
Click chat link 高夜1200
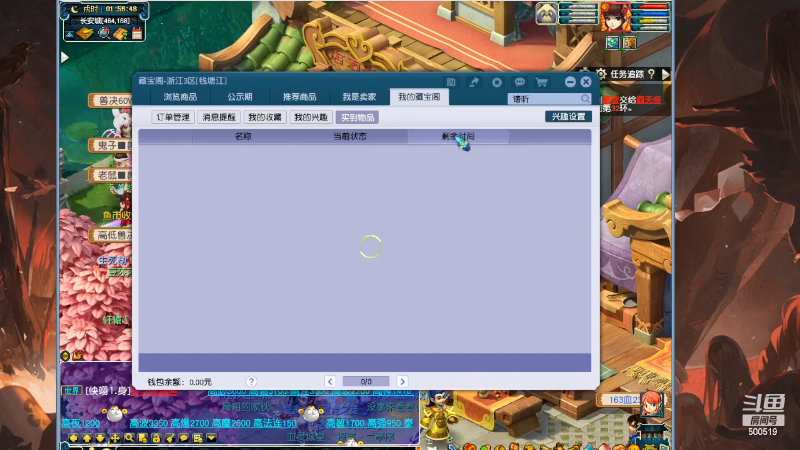click(81, 423)
